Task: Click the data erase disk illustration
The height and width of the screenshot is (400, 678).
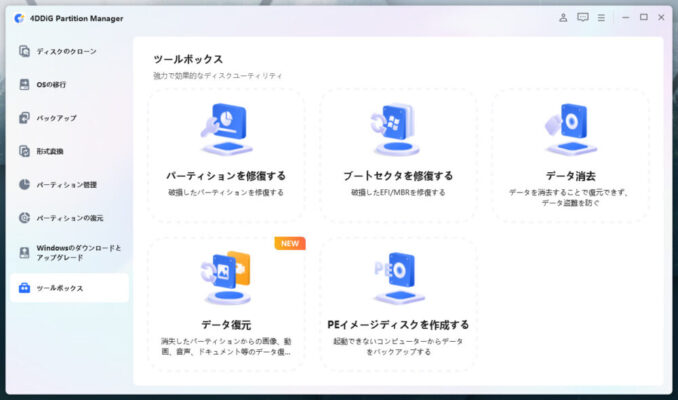Action: coord(571,129)
